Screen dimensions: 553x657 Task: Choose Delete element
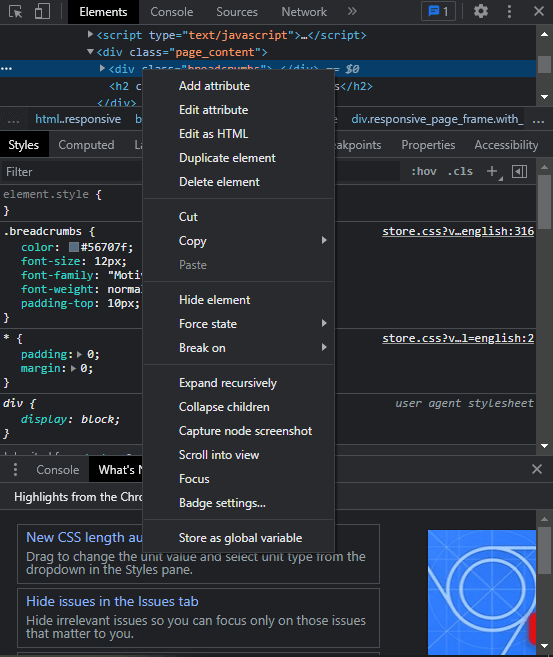click(238, 182)
